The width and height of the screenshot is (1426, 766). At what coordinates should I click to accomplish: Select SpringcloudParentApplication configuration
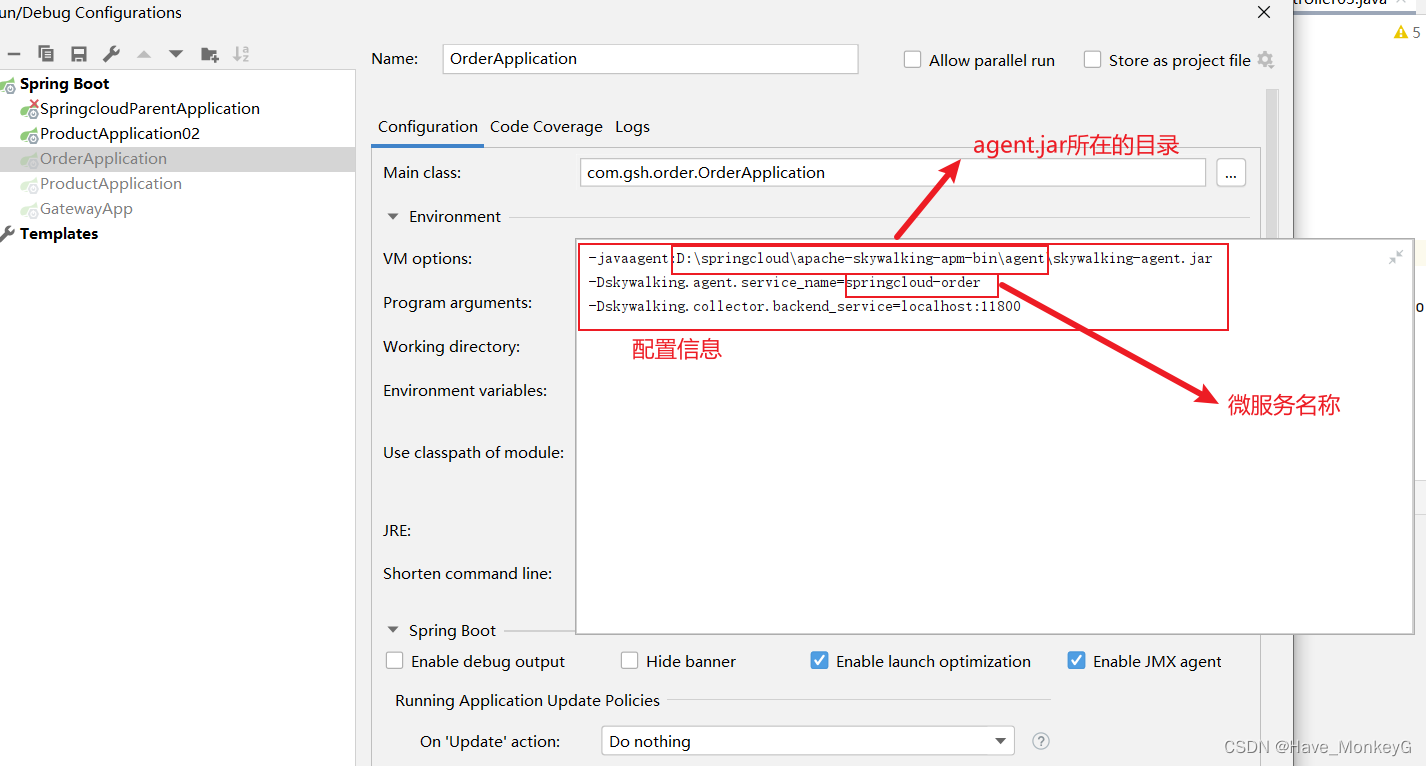(x=150, y=109)
